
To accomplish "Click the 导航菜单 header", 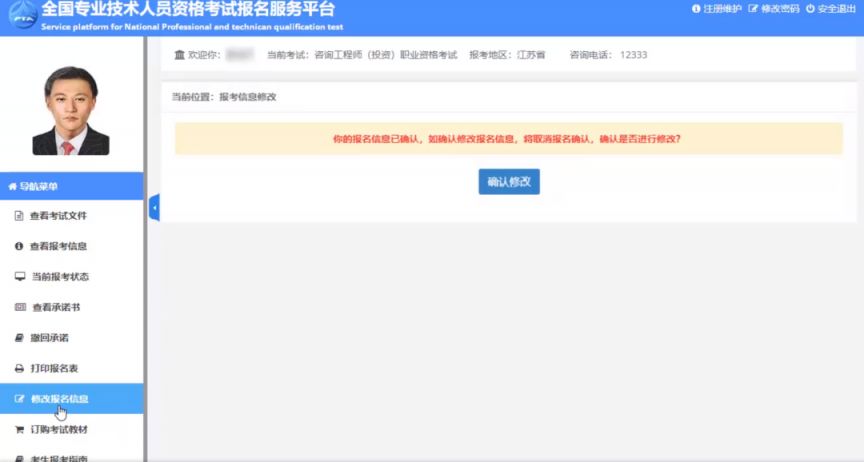I will coord(72,186).
